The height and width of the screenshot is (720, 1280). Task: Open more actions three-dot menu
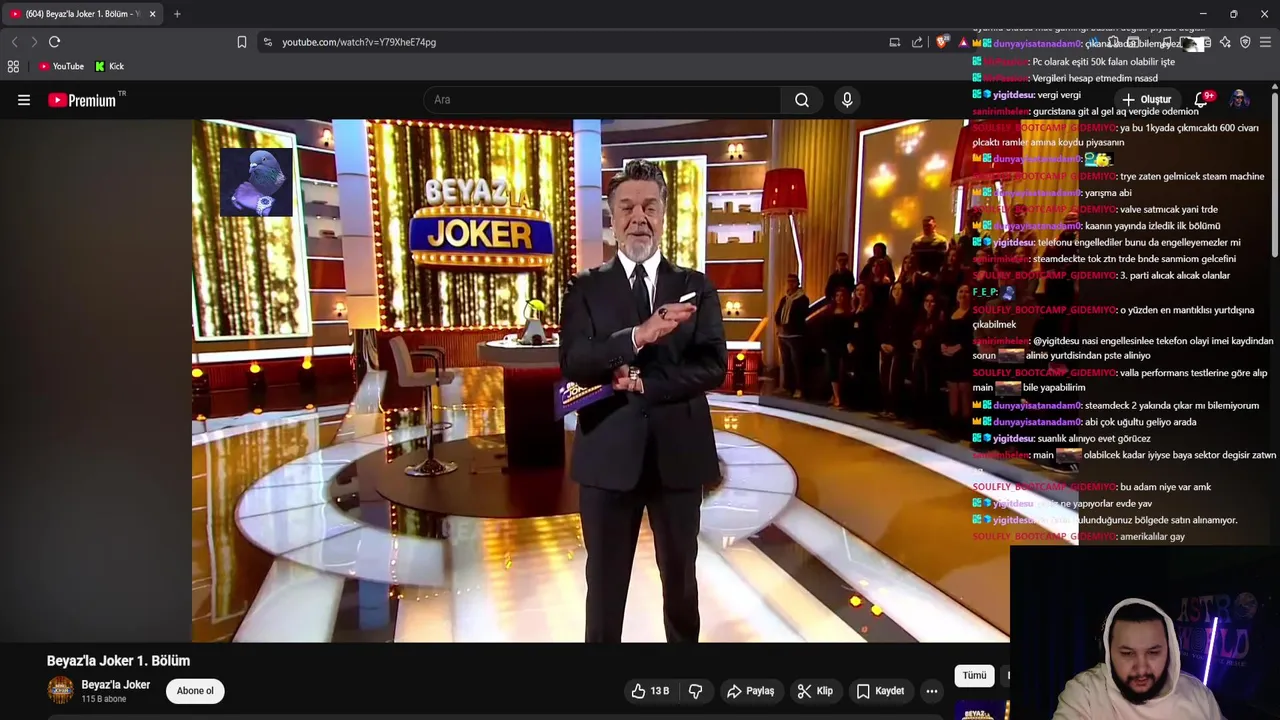pos(932,691)
